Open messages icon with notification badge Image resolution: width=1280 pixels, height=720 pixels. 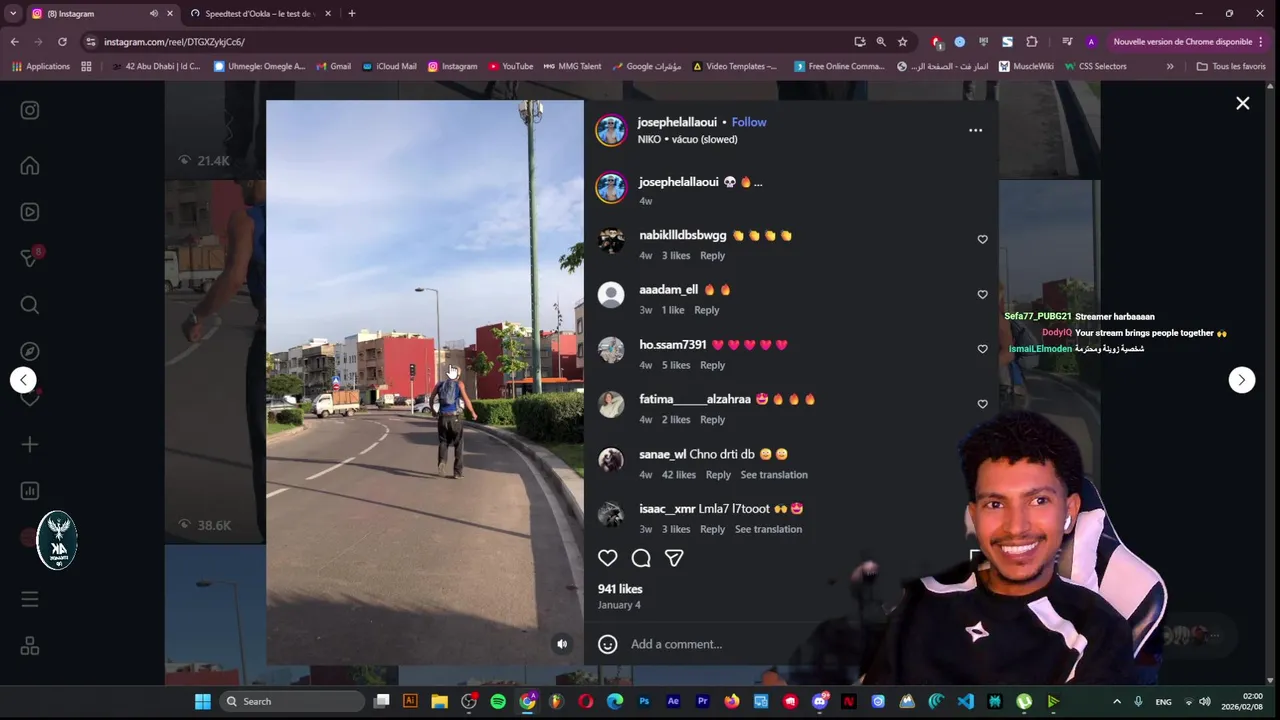click(x=30, y=258)
